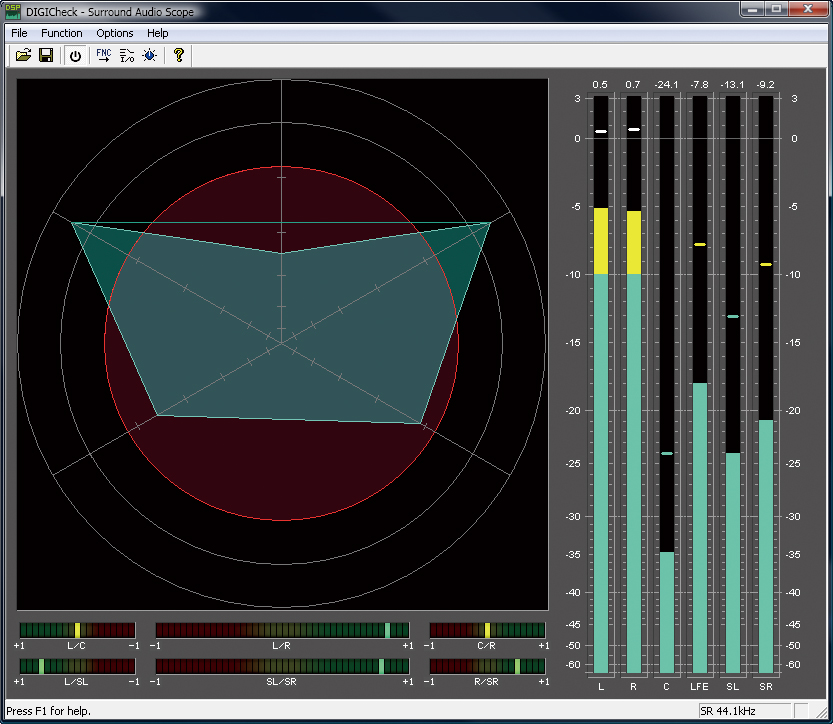Viewport: 833px width, 724px height.
Task: Click the R/SR correlation meter
Action: pos(487,666)
